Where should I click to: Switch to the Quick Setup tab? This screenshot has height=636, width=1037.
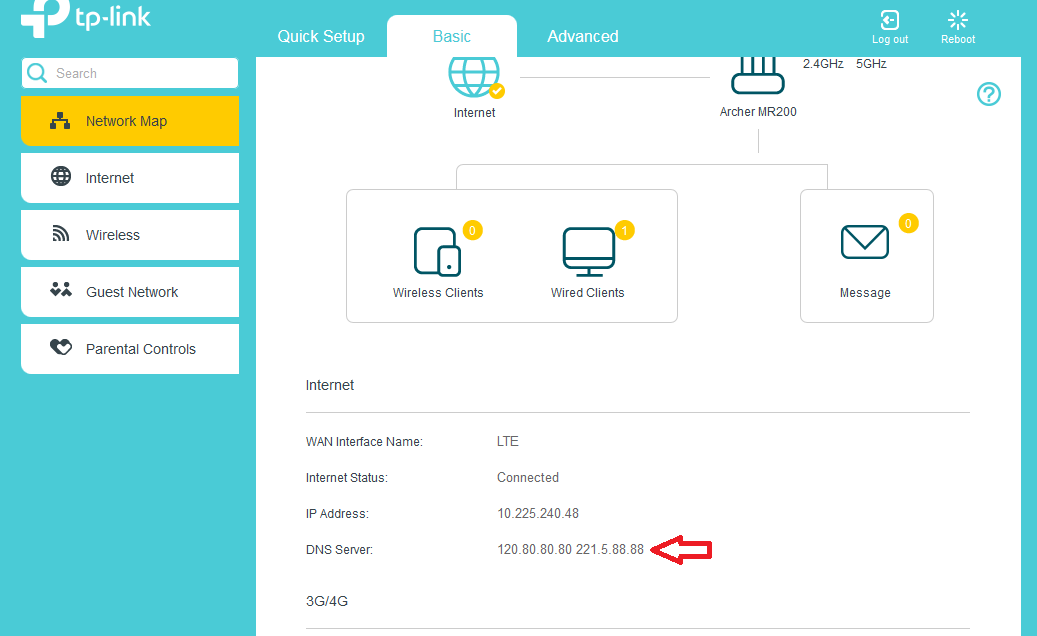321,36
